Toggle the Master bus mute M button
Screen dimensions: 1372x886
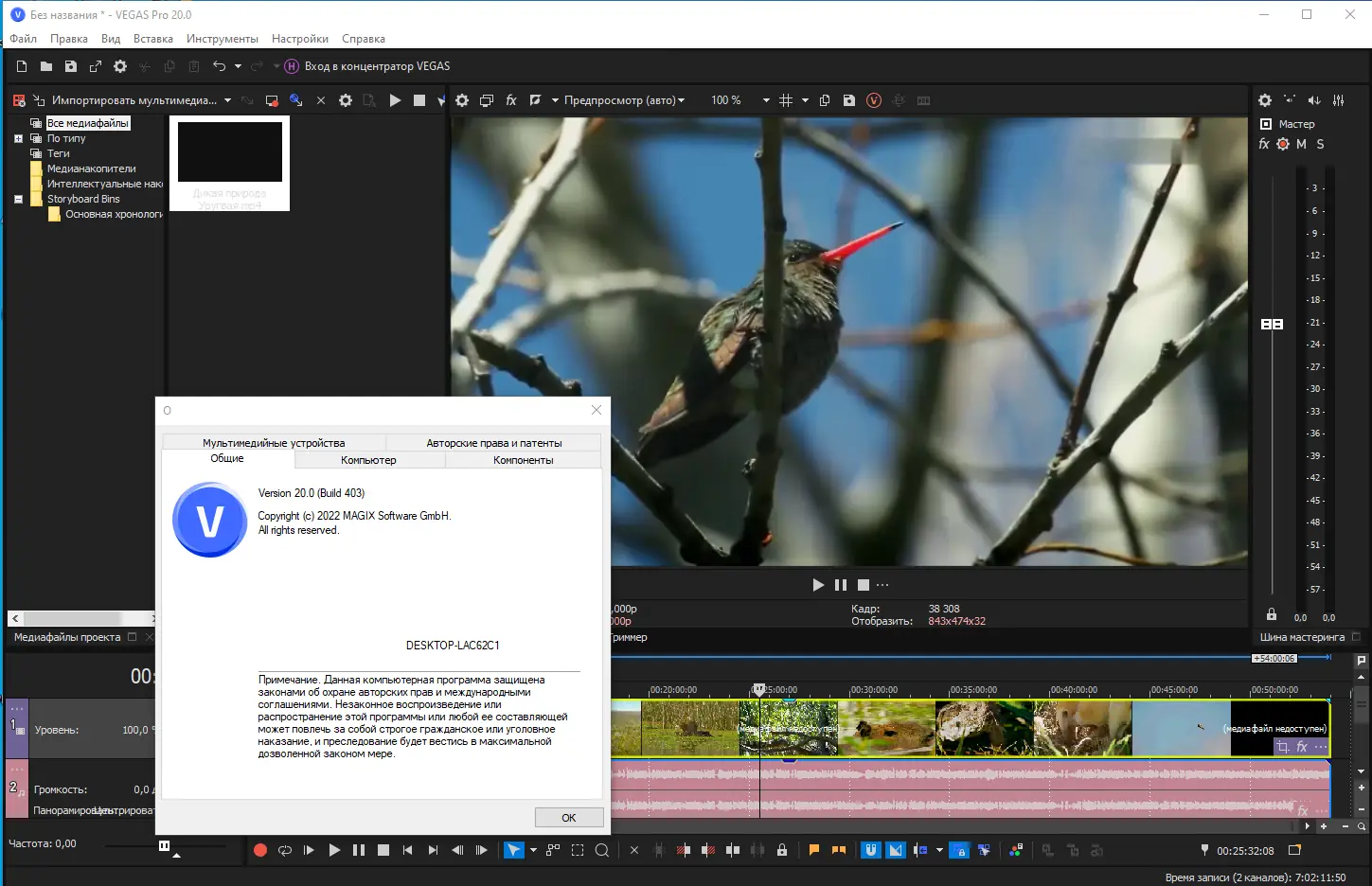point(1301,144)
